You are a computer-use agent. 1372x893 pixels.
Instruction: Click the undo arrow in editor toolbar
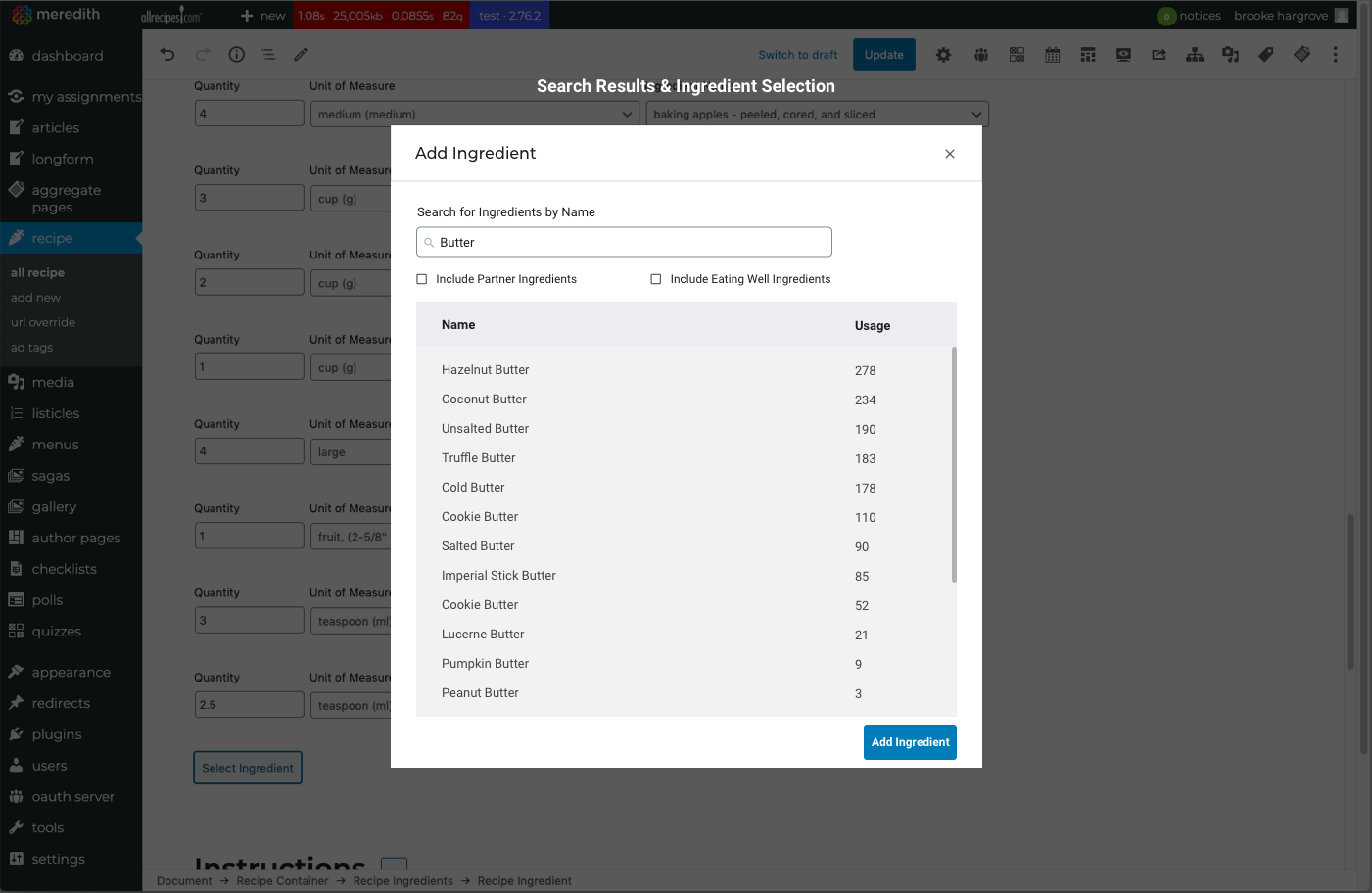[167, 55]
